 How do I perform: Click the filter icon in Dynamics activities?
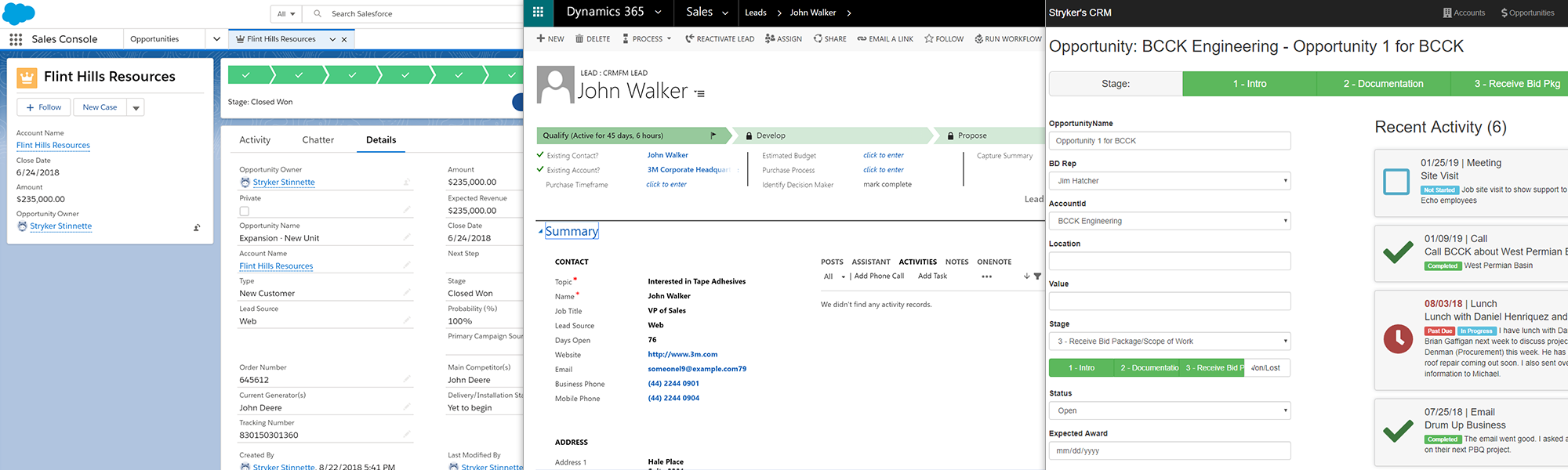(1037, 277)
